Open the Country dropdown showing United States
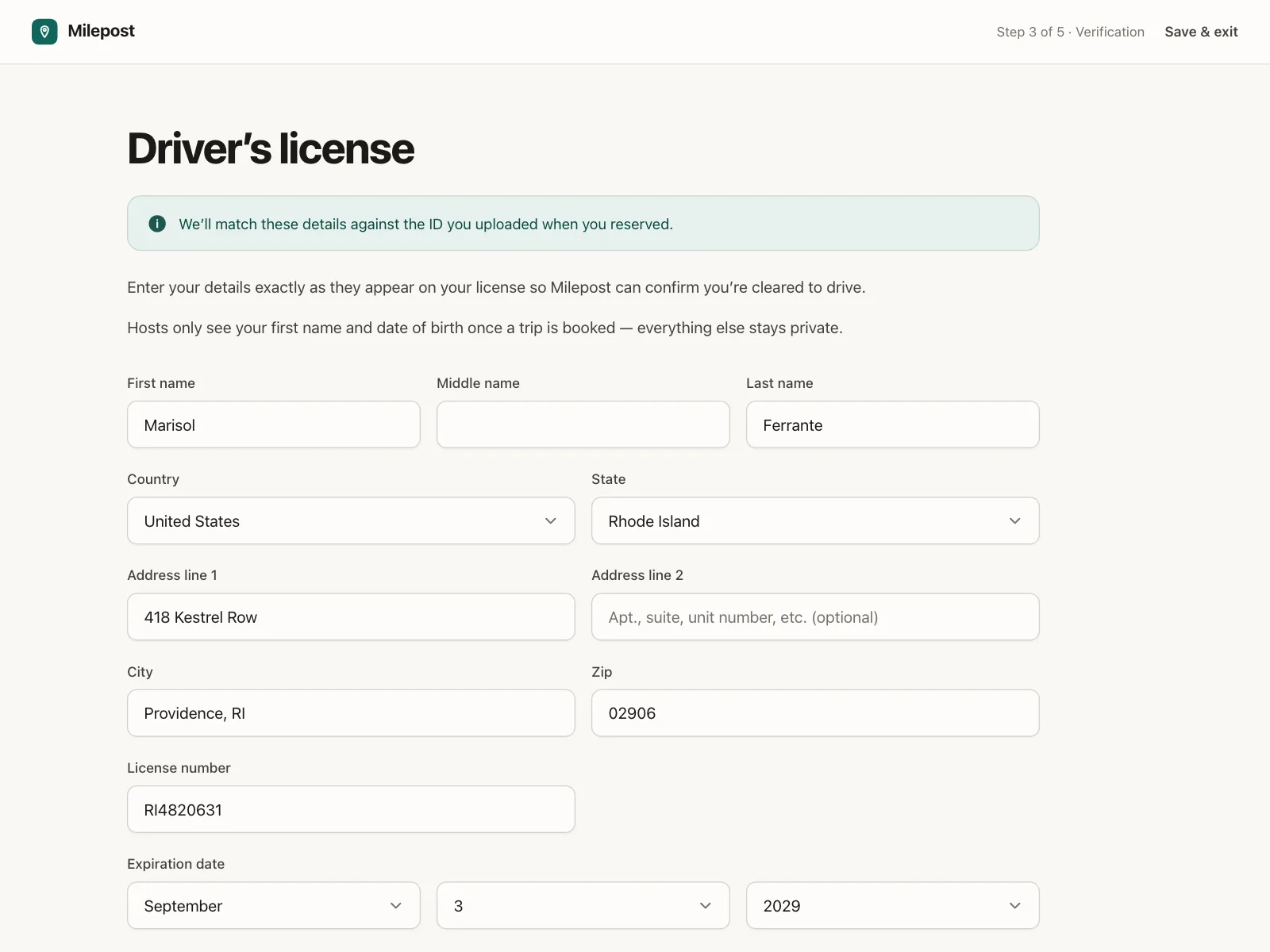1270x952 pixels. coord(351,520)
